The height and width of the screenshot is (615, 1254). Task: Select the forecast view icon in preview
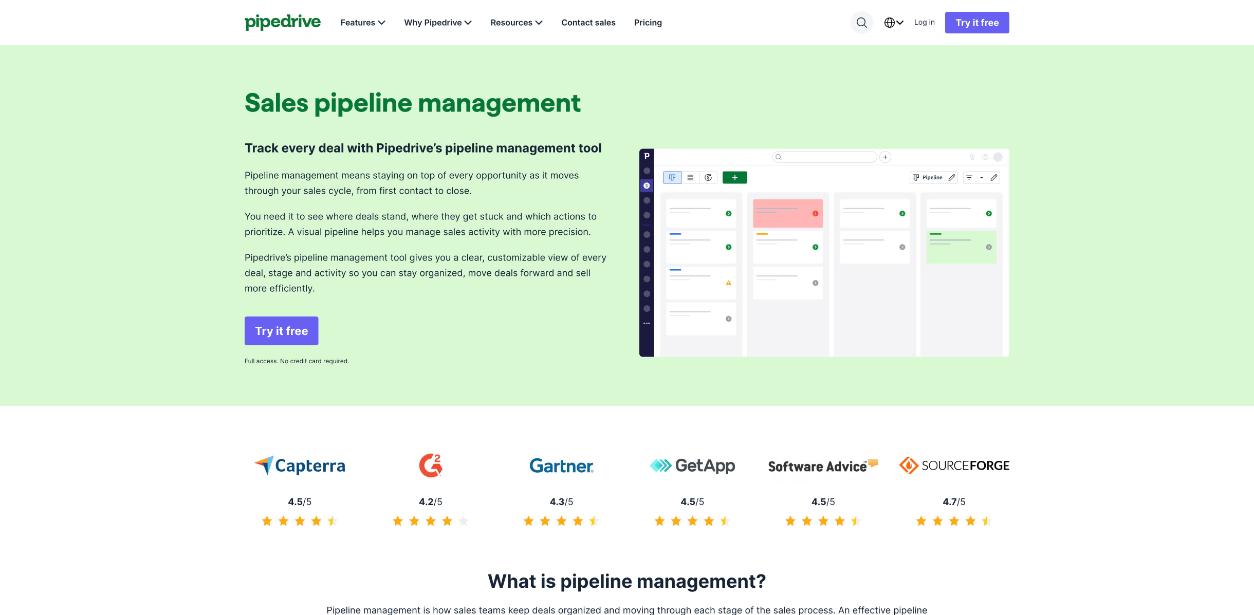pos(708,177)
